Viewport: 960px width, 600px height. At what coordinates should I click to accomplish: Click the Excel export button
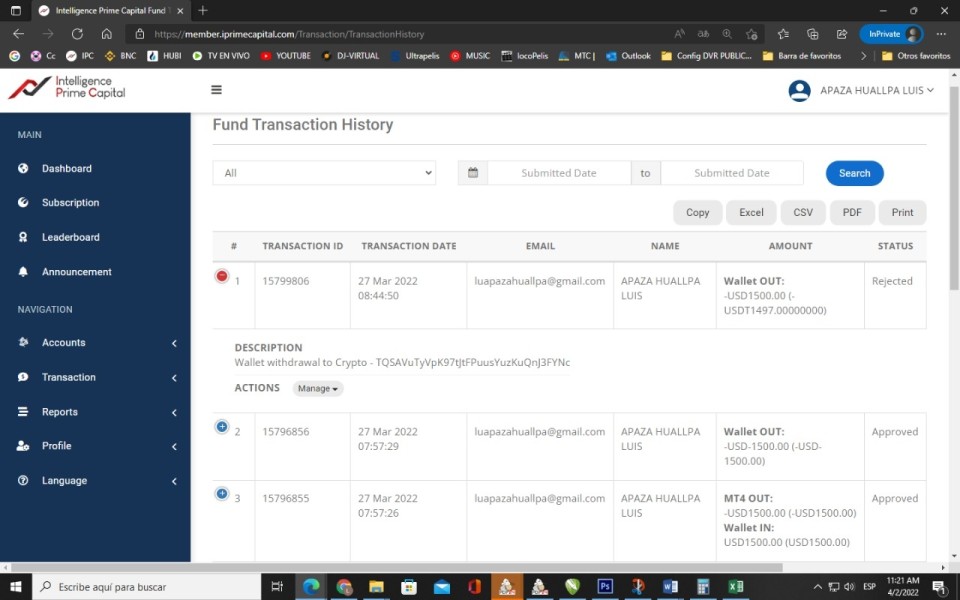pos(751,212)
